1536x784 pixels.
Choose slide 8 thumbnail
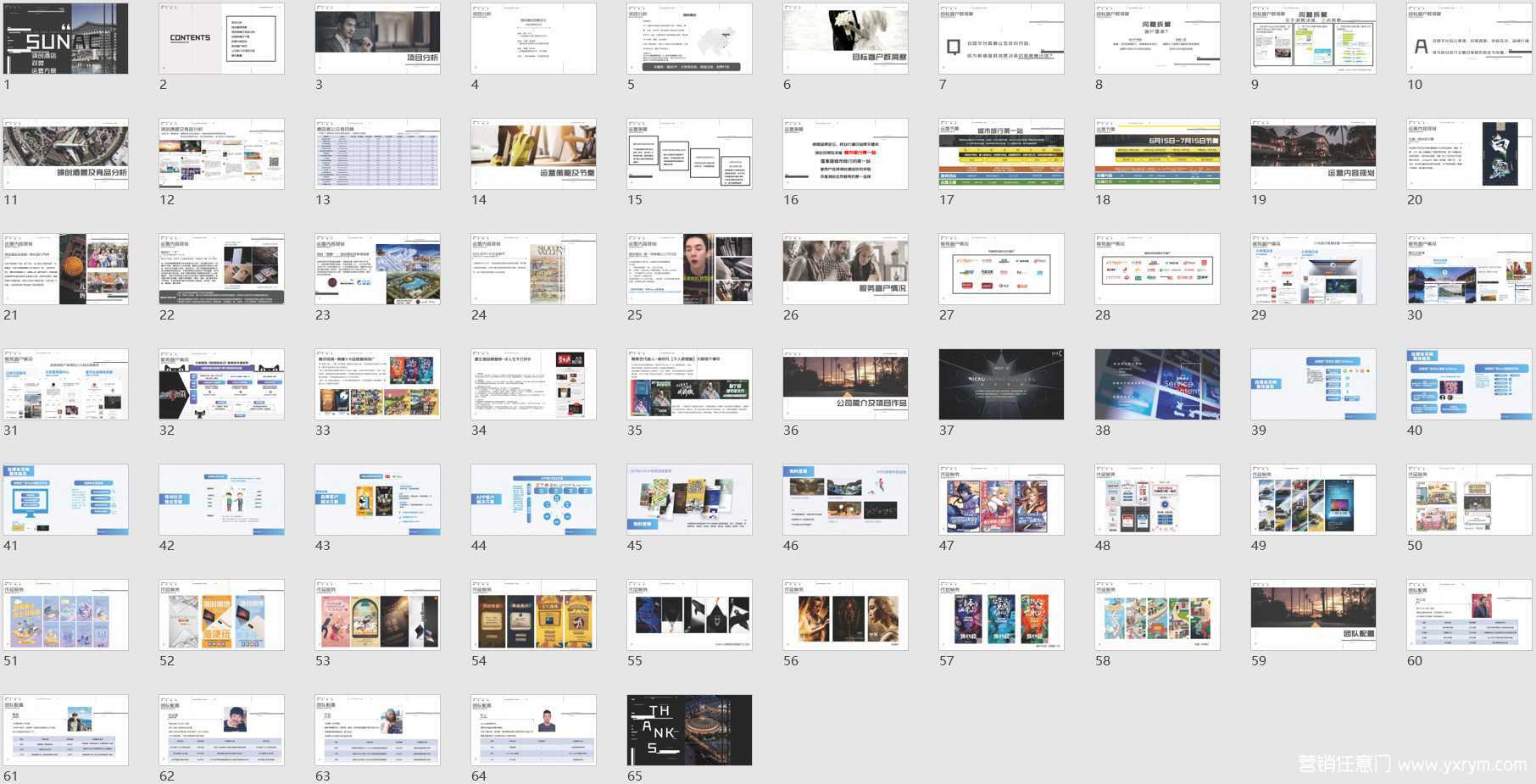tap(1158, 38)
